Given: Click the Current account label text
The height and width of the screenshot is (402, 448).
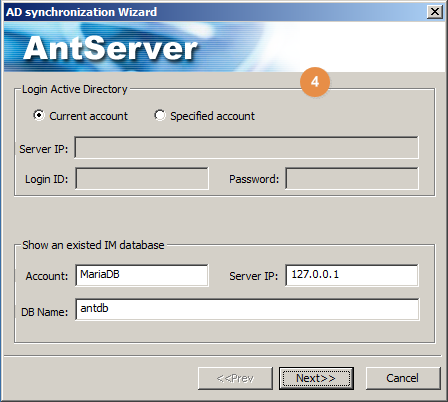Looking at the screenshot, I should coord(88,116).
